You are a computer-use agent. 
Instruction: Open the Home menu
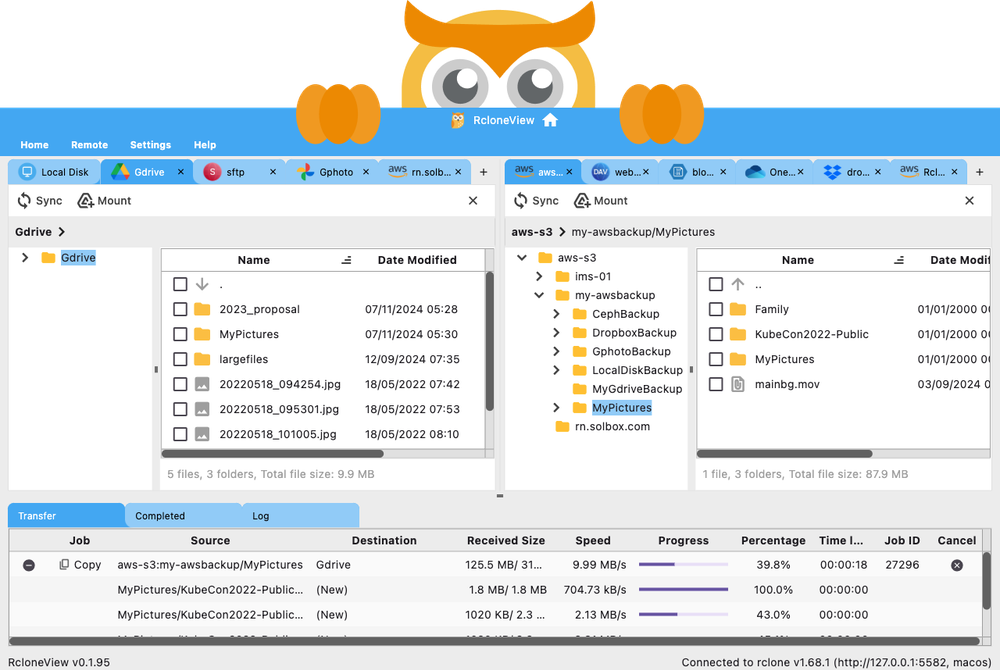click(34, 145)
